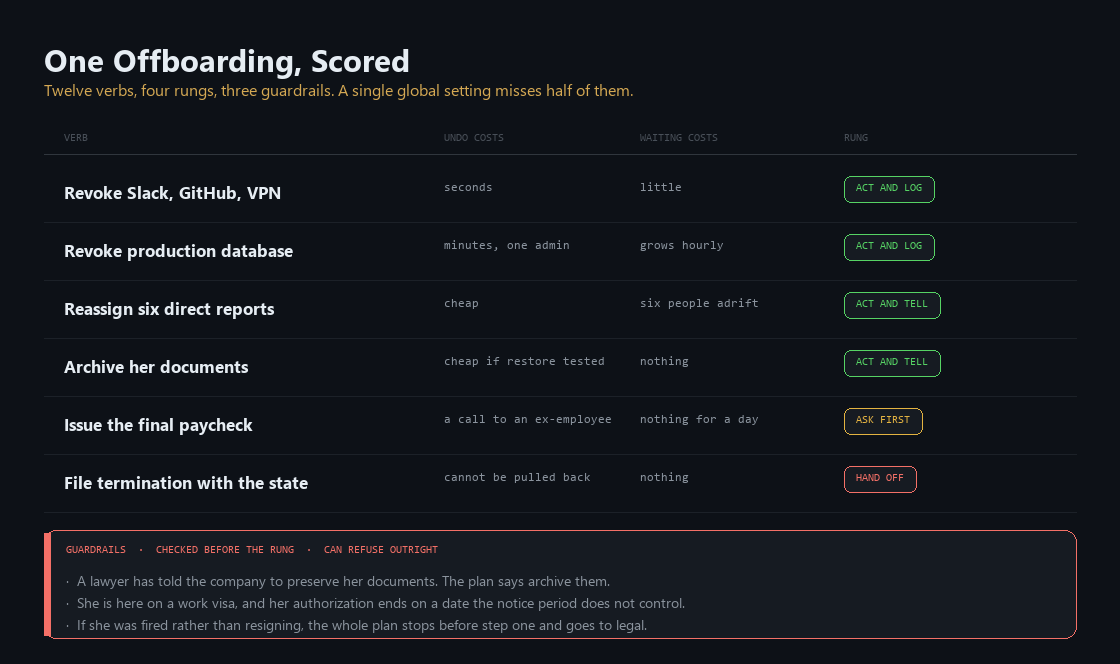This screenshot has width=1120, height=664.
Task: Select the Revoke Slack, GitHub, VPN row
Action: (560, 193)
